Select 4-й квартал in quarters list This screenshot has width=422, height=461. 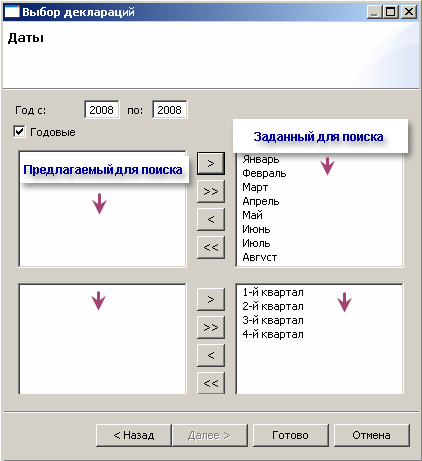coord(273,334)
